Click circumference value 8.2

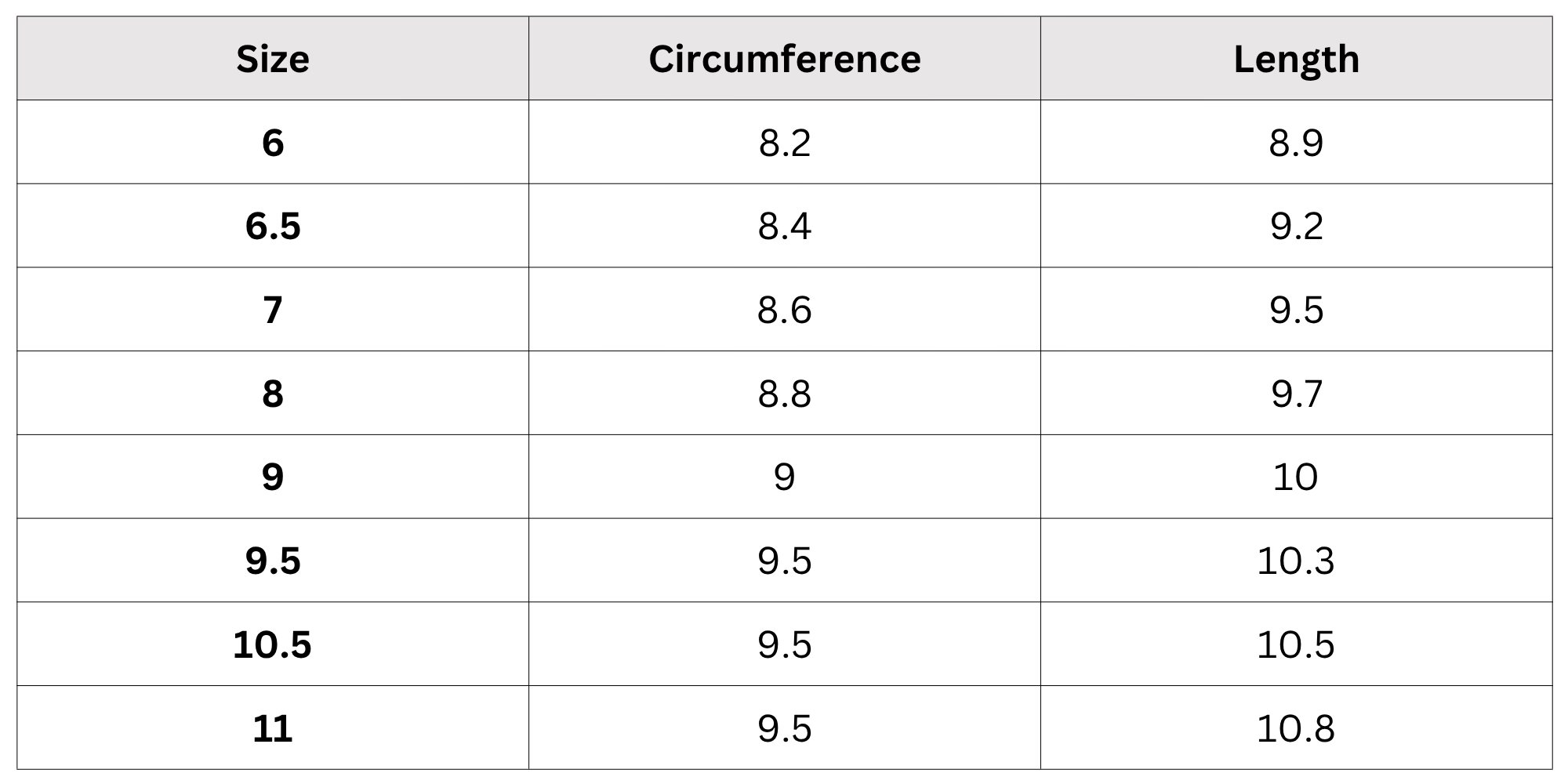coord(785,143)
